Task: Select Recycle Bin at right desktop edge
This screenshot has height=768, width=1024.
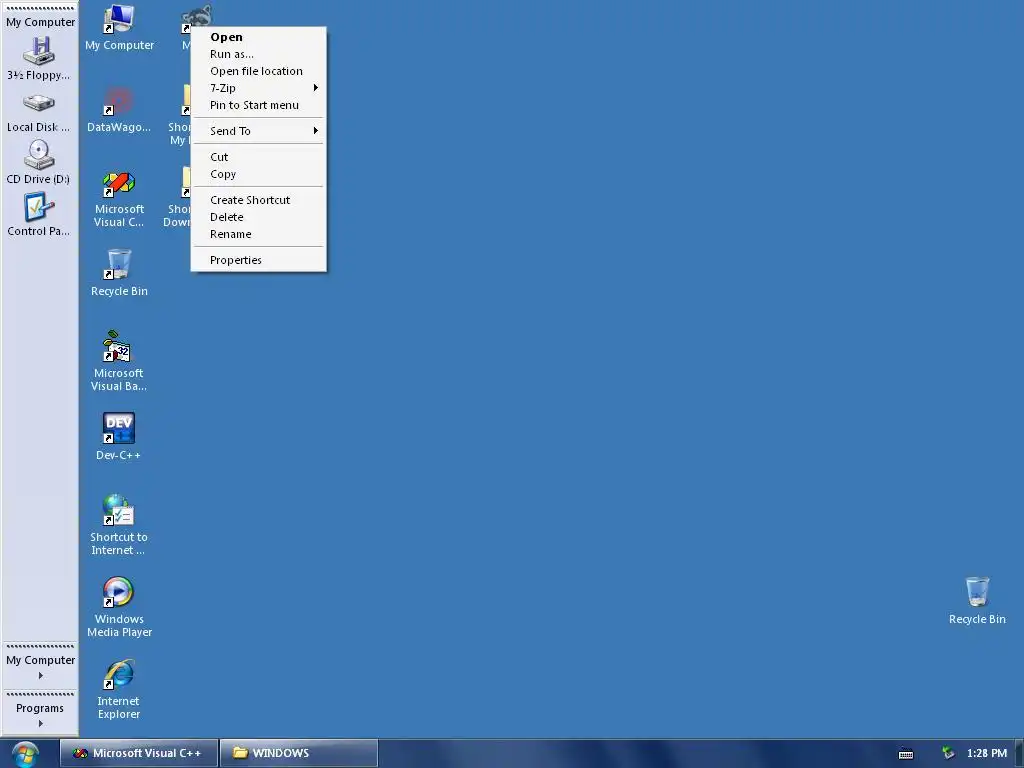Action: click(x=977, y=601)
